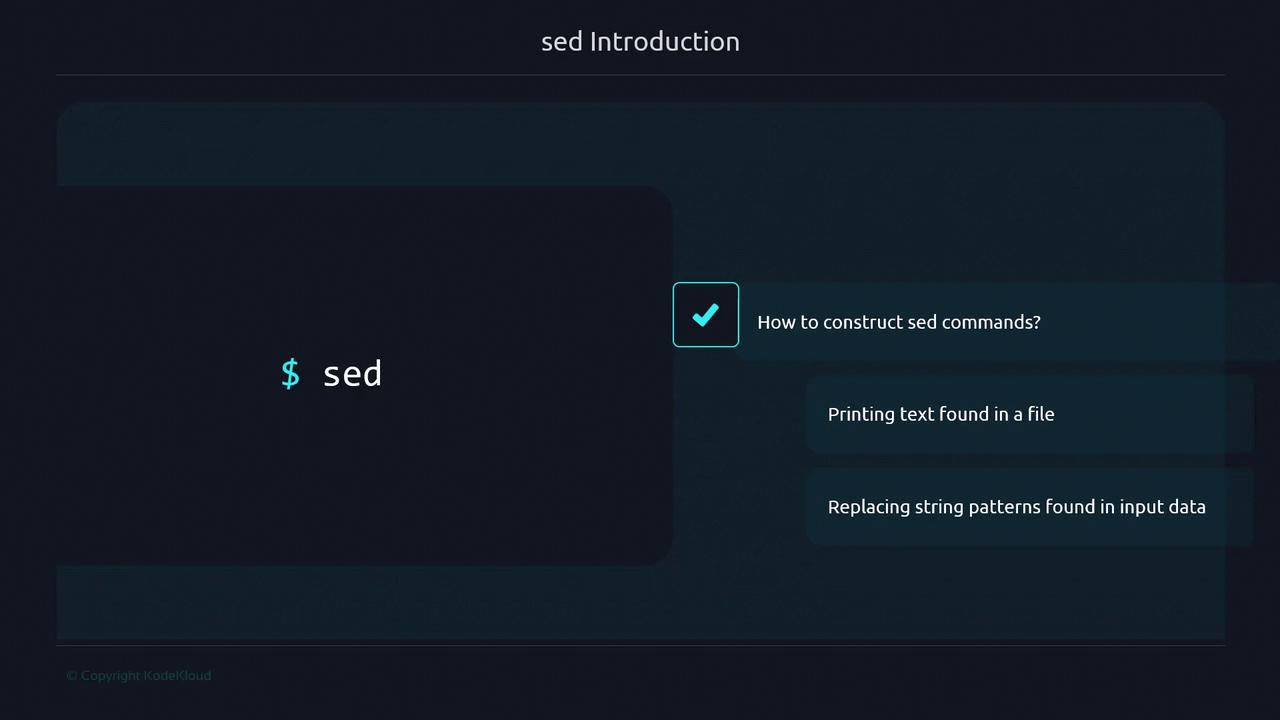The image size is (1280, 720).
Task: Click the word "KodeKloud" in the footer
Action: 177,676
